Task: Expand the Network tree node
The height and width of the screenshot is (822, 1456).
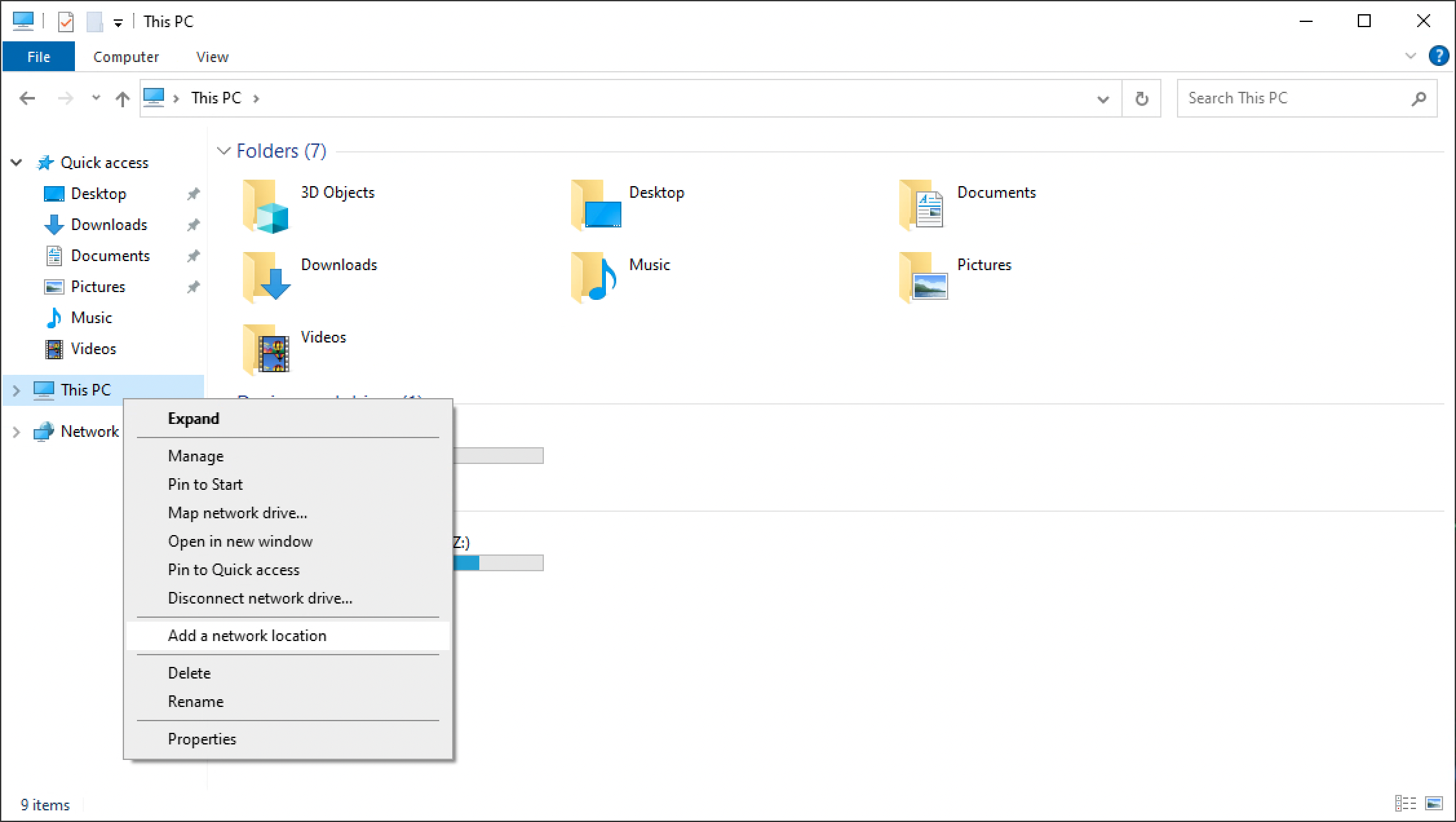Action: (x=16, y=432)
